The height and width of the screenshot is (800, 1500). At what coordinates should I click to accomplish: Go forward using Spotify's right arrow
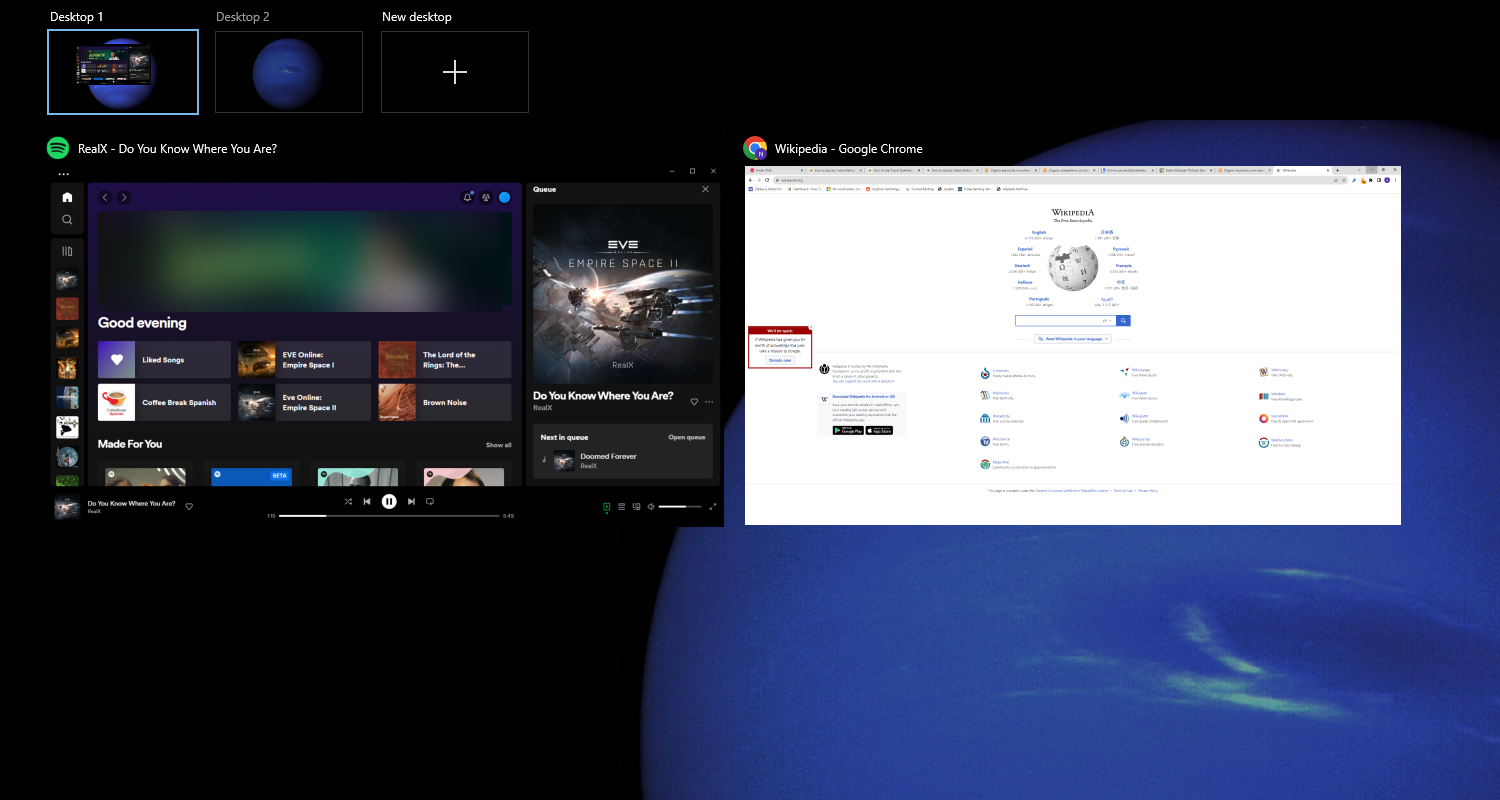(x=124, y=197)
